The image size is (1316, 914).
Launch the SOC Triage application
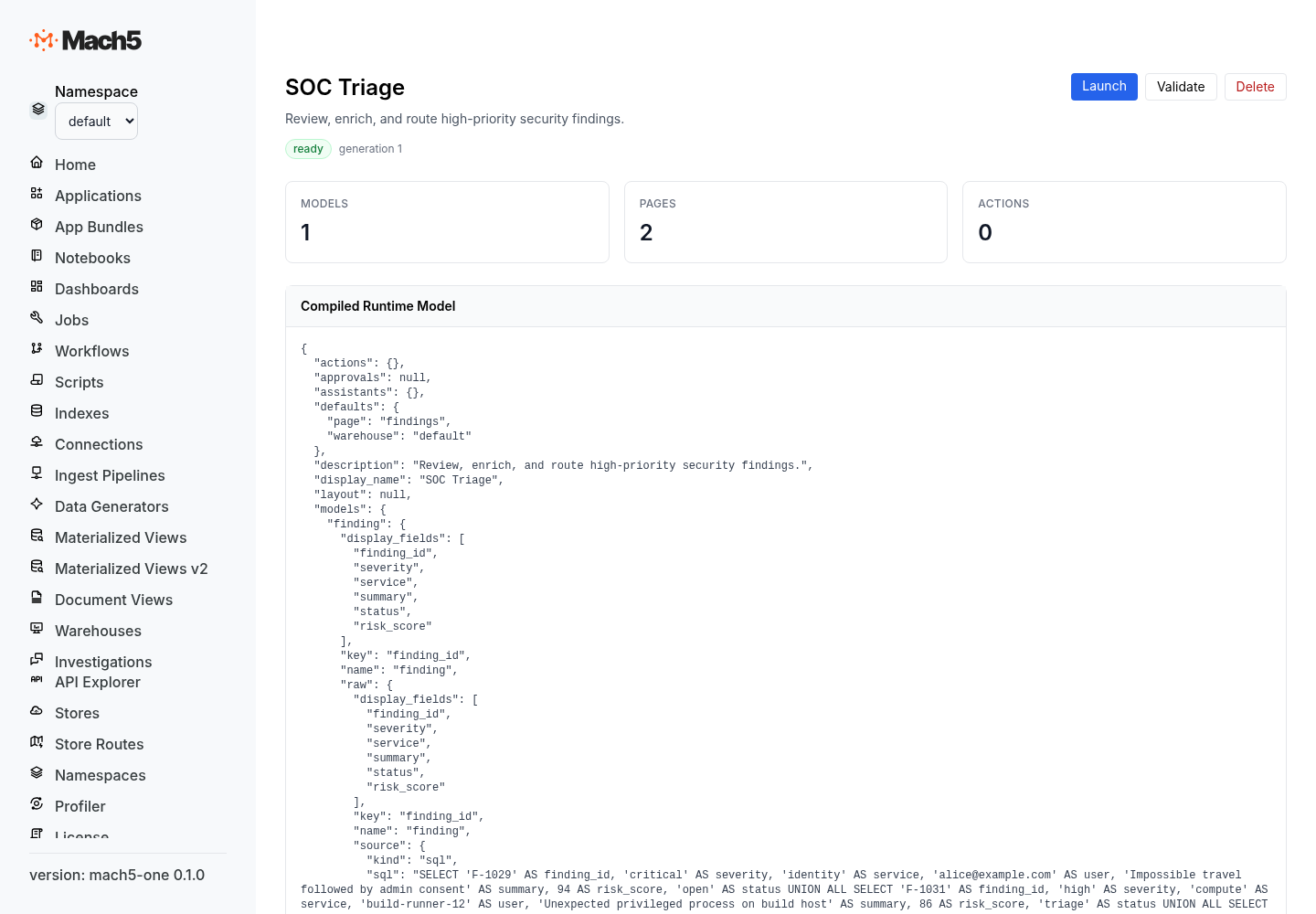pos(1104,87)
